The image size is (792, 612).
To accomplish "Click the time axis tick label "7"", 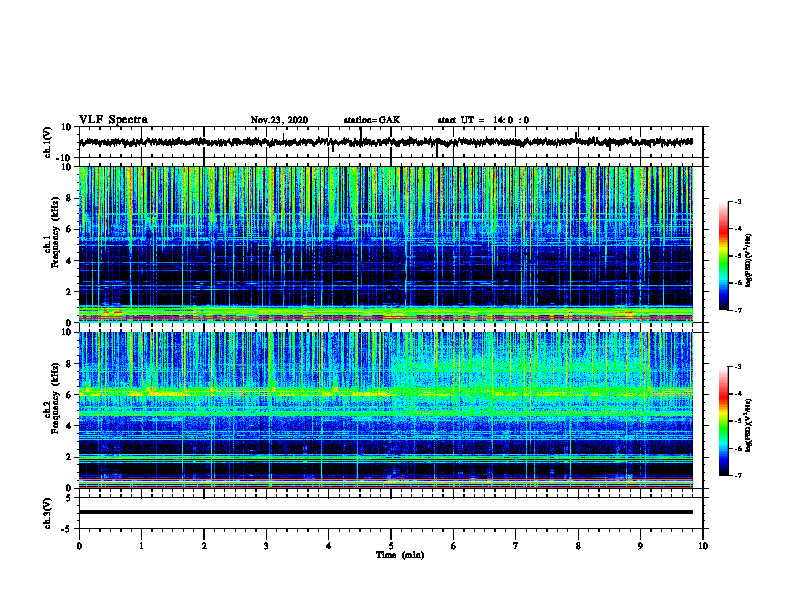I will [516, 546].
